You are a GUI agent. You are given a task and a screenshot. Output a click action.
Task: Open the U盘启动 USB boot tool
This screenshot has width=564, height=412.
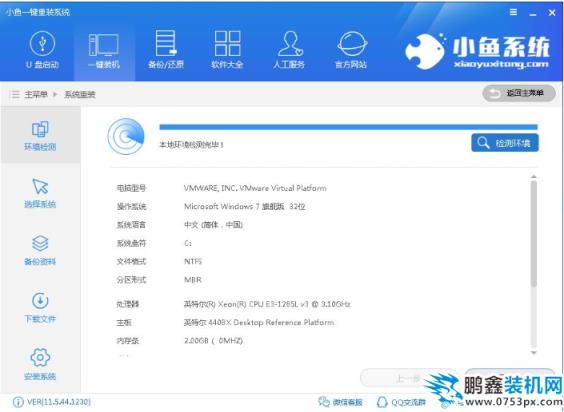pos(42,50)
